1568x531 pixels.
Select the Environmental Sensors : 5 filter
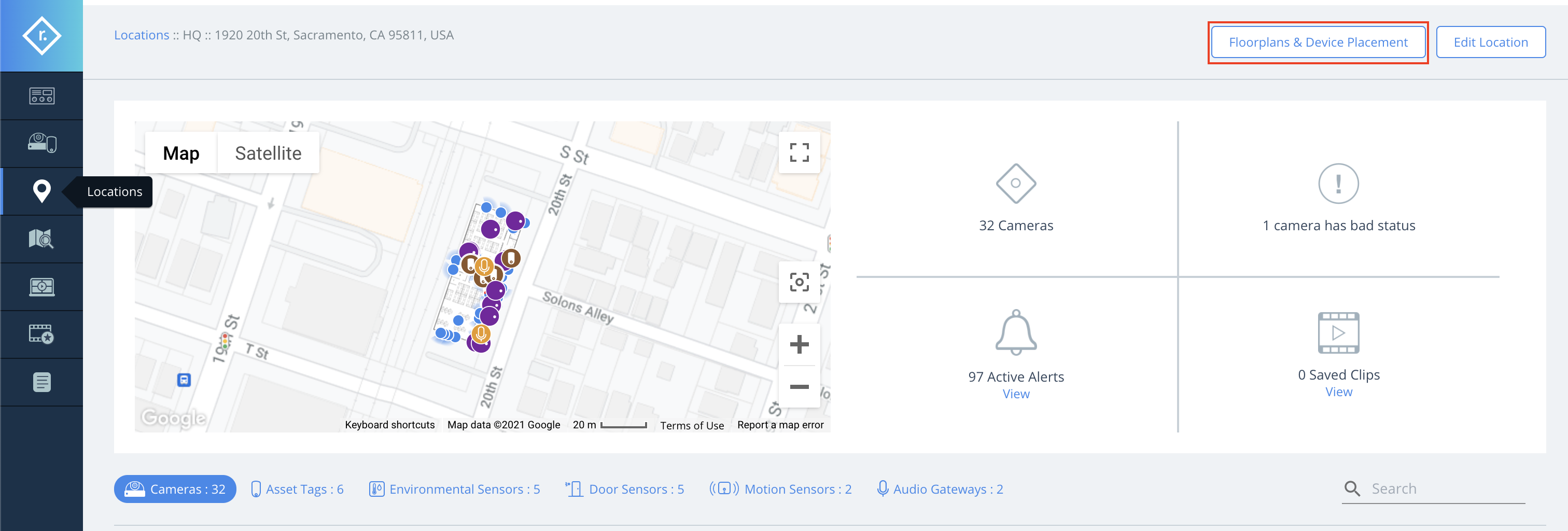coord(455,489)
